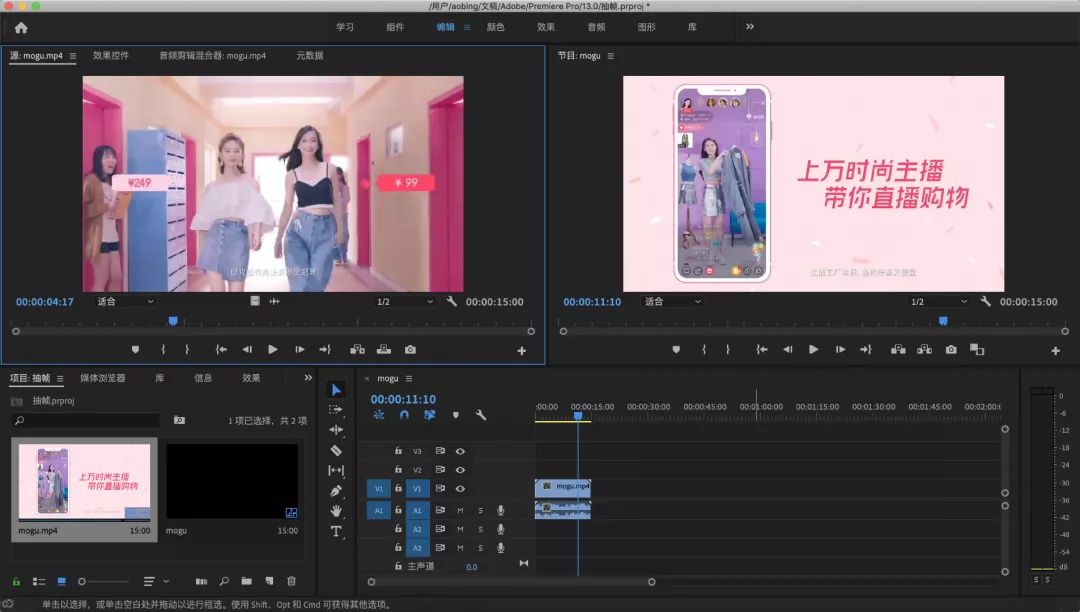The width and height of the screenshot is (1080, 612).
Task: Choose the Pen tool
Action: [x=336, y=491]
